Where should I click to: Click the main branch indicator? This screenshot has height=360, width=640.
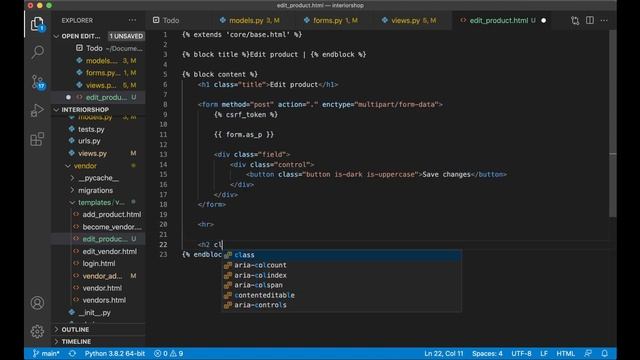click(x=46, y=353)
